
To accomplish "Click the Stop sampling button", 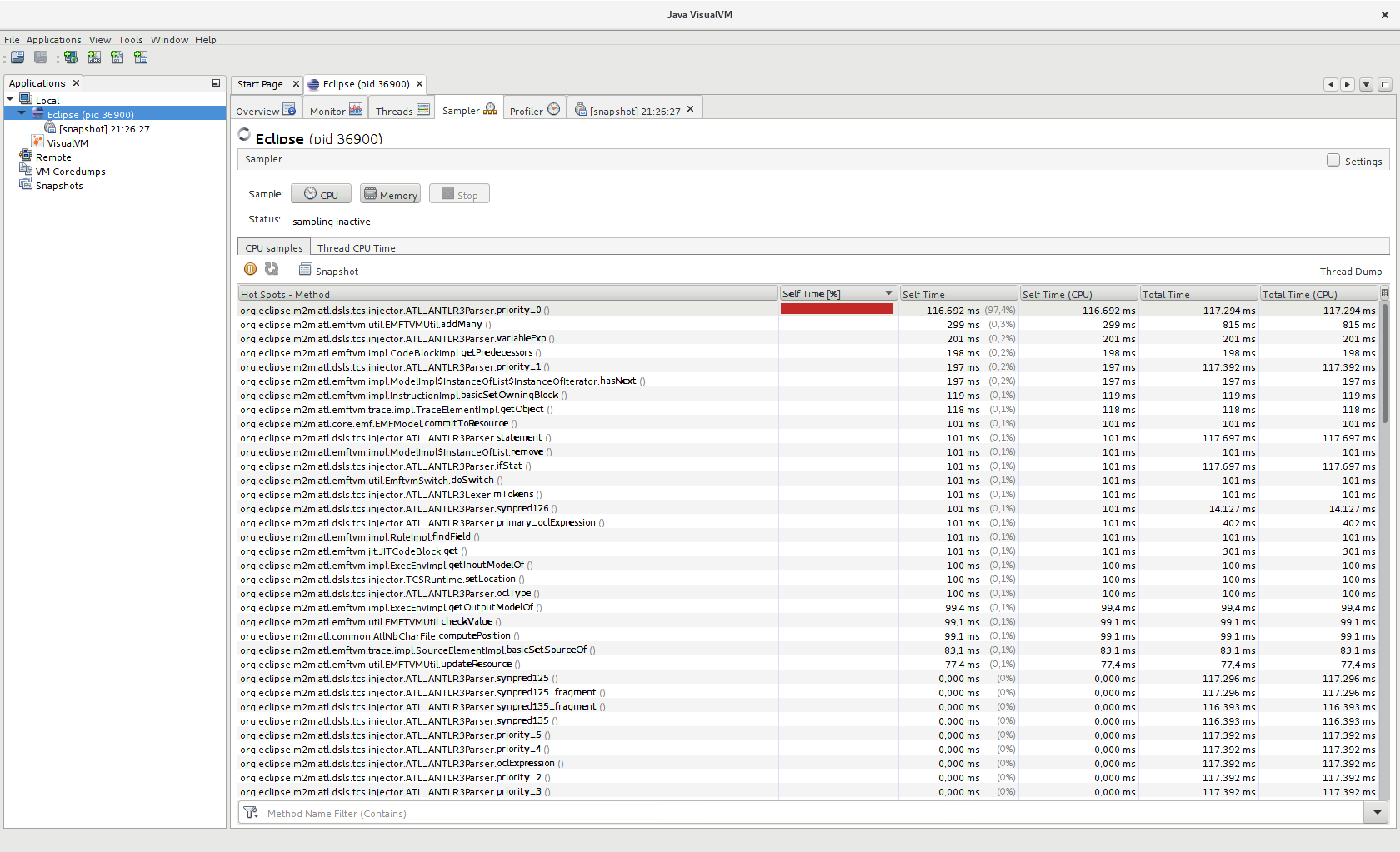I will click(459, 194).
